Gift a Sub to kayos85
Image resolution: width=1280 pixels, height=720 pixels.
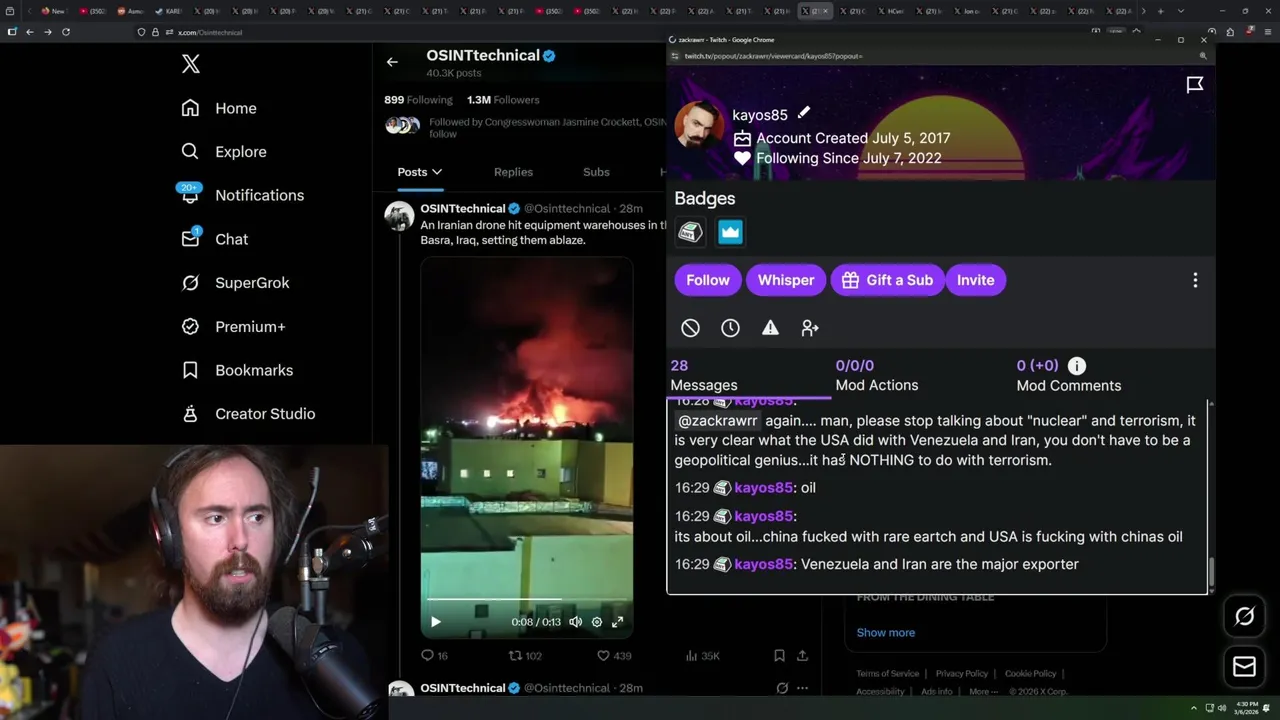(888, 280)
